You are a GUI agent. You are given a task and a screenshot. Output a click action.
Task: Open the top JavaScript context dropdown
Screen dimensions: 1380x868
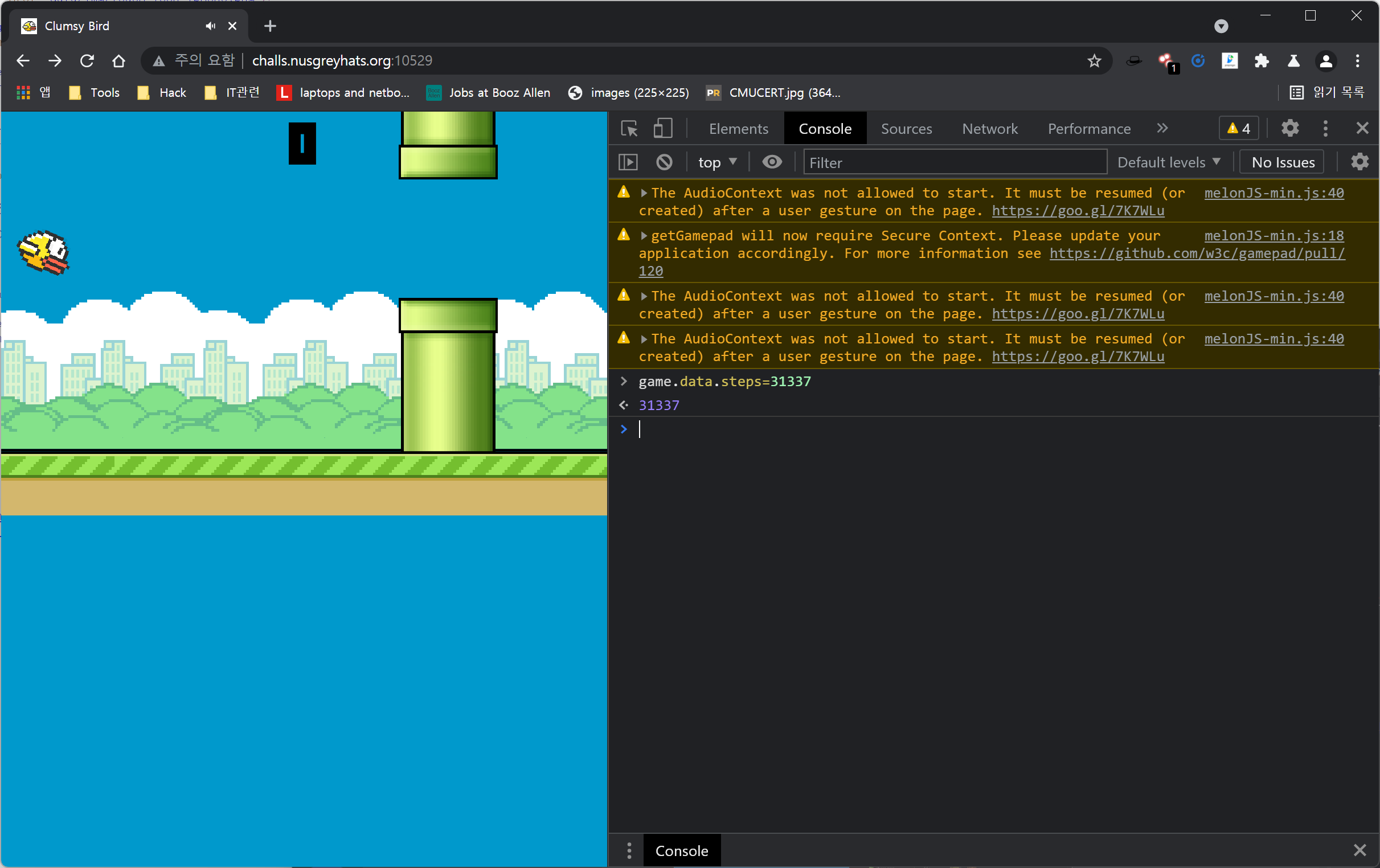[x=717, y=162]
